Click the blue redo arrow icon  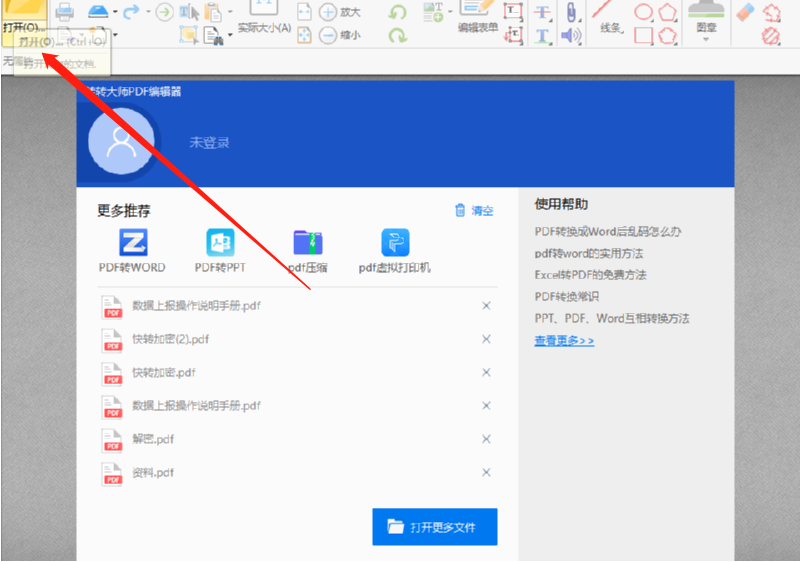pos(131,11)
